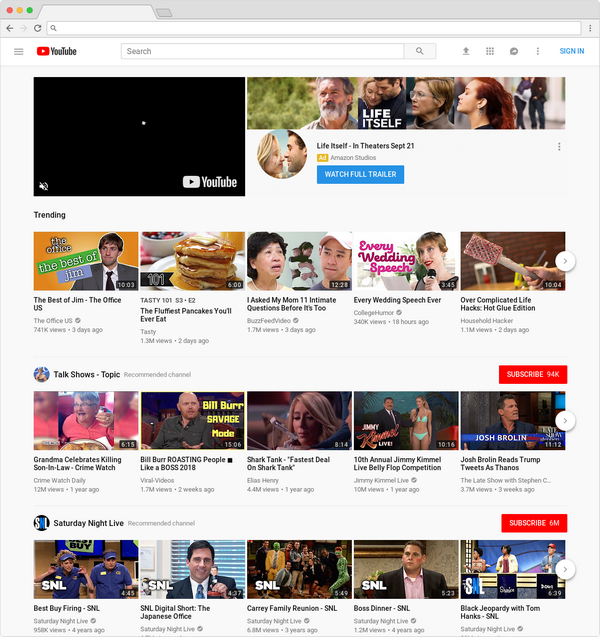Open the Life Itself round ad avatar

click(282, 154)
